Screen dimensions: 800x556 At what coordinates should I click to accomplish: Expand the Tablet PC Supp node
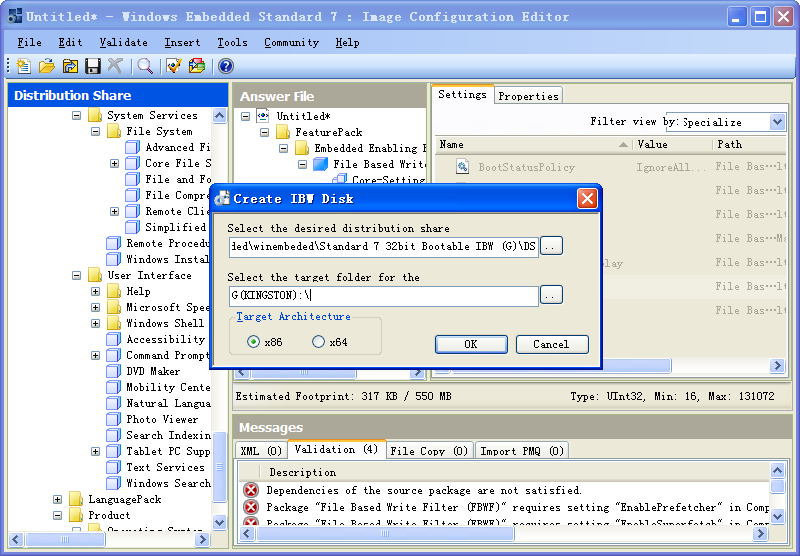pyautogui.click(x=95, y=451)
